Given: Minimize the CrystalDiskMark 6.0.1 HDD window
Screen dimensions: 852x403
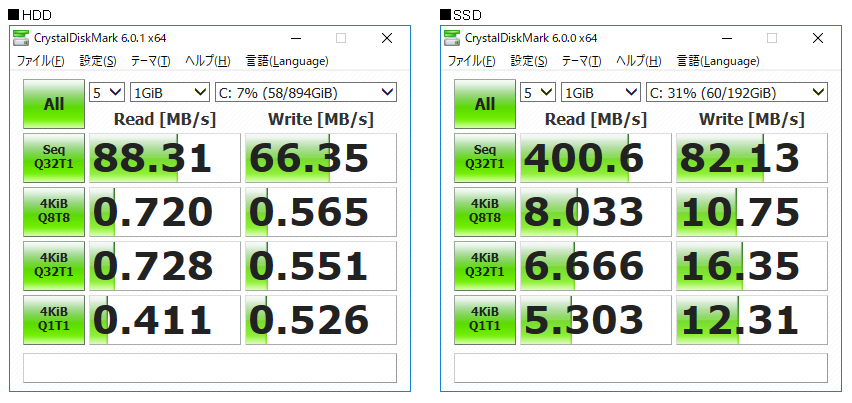Looking at the screenshot, I should 296,38.
